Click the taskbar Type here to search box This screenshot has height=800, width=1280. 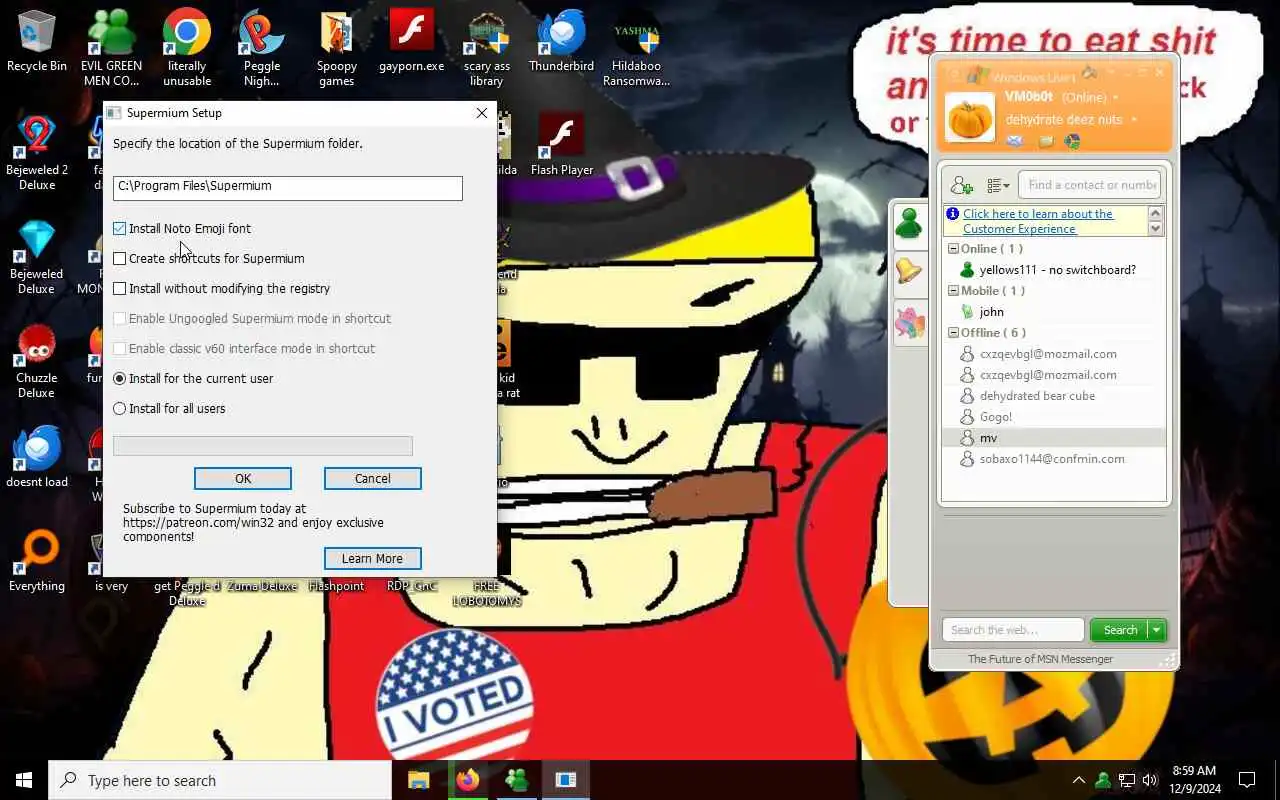[x=220, y=780]
